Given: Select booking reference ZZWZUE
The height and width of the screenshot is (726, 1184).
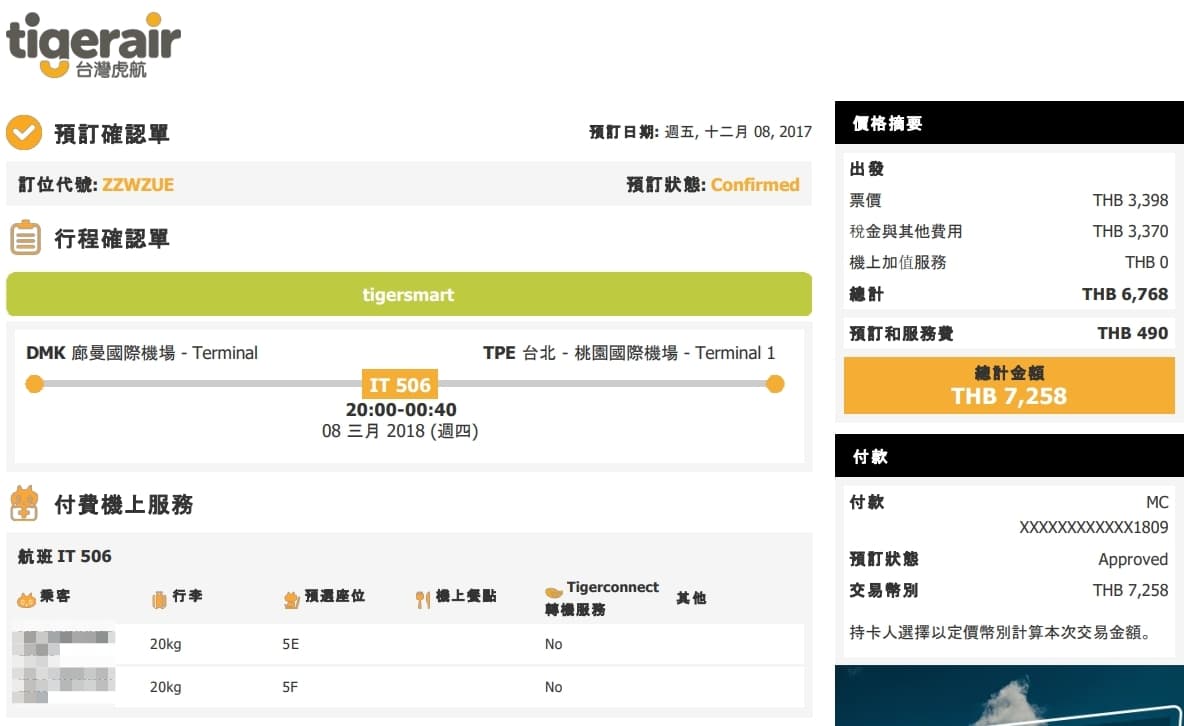Looking at the screenshot, I should point(138,184).
